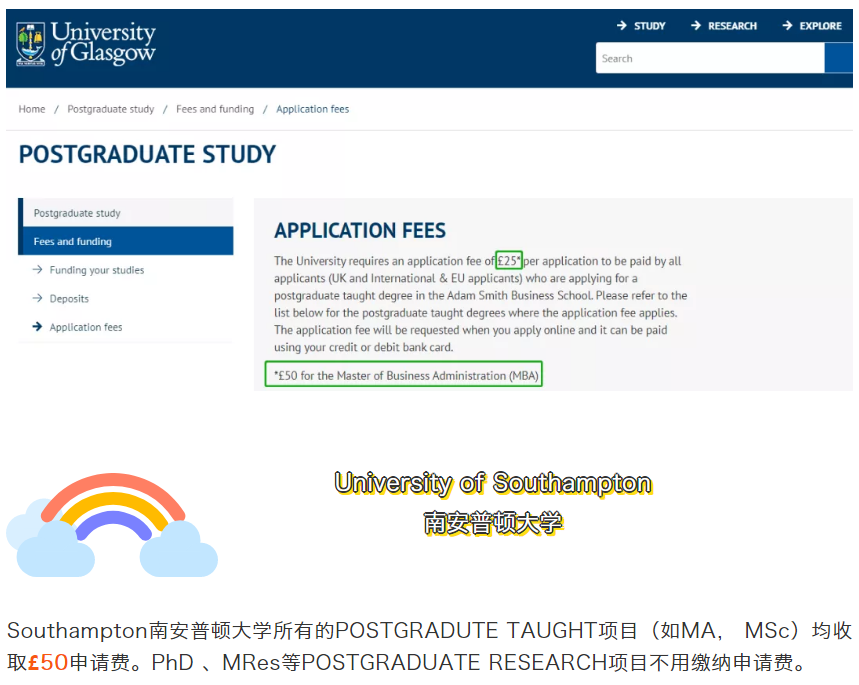Click the STUDY arrow icon
Screen dimensions: 859x685
click(622, 25)
